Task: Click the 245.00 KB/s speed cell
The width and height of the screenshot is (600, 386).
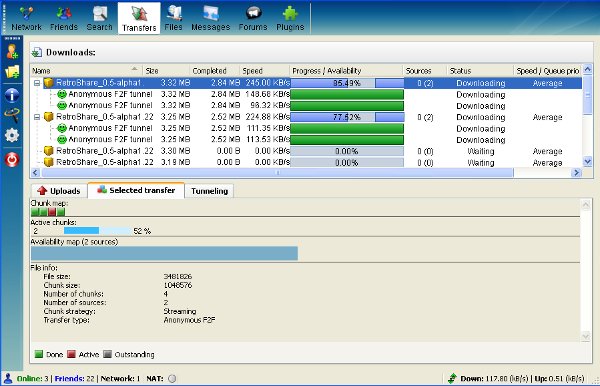Action: tap(267, 83)
